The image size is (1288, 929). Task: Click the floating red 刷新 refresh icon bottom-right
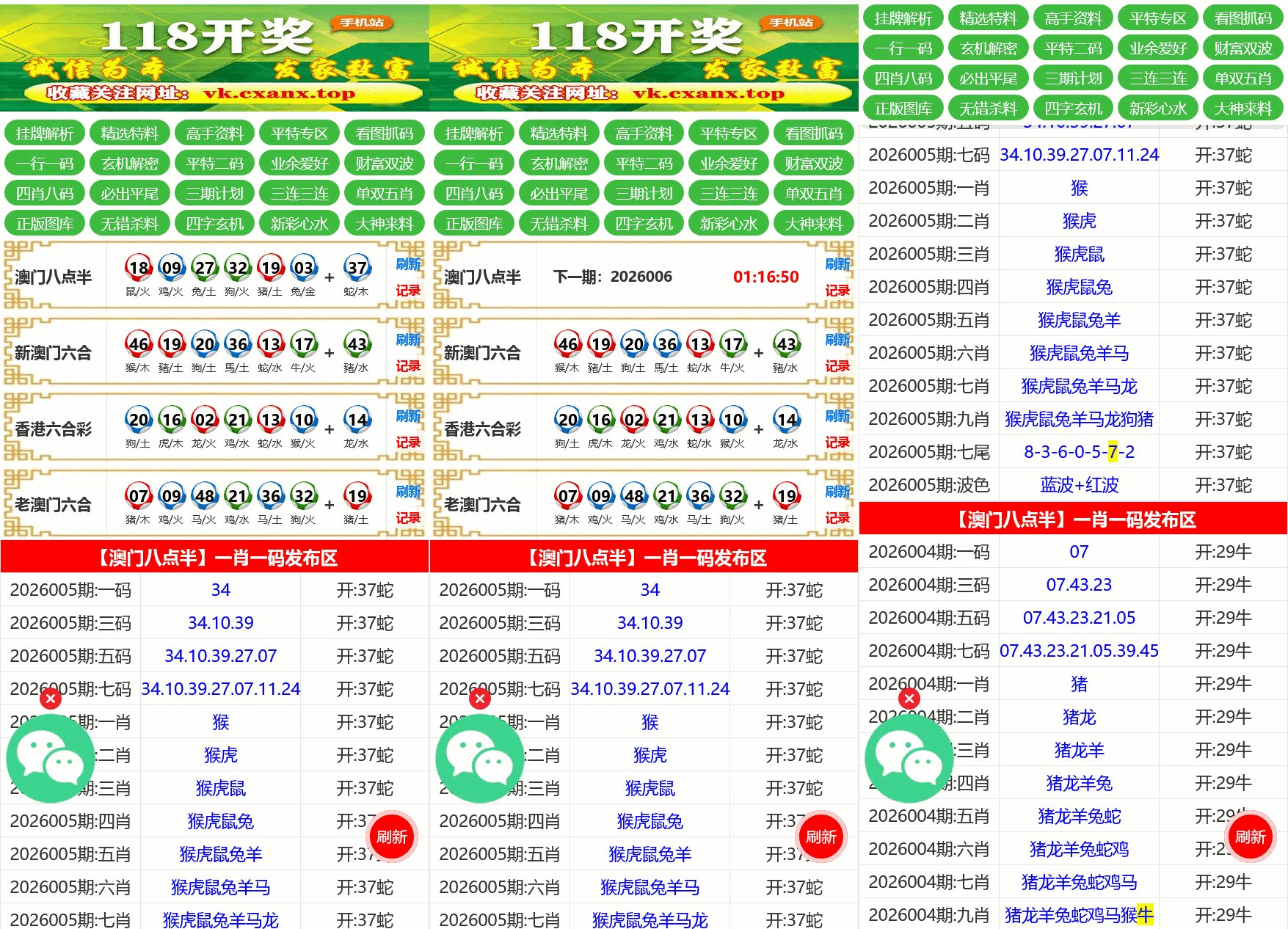[x=1252, y=837]
